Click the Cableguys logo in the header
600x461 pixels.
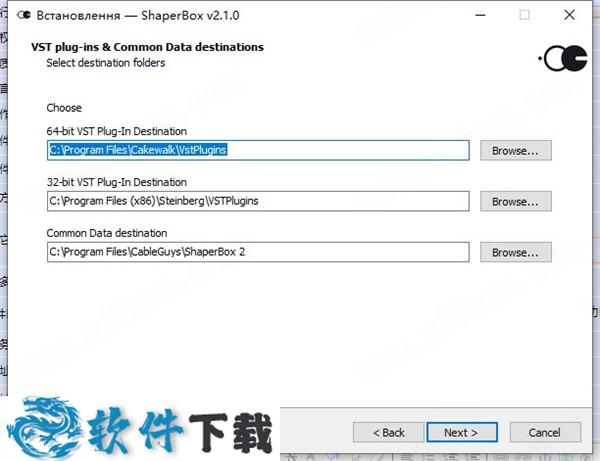click(563, 58)
